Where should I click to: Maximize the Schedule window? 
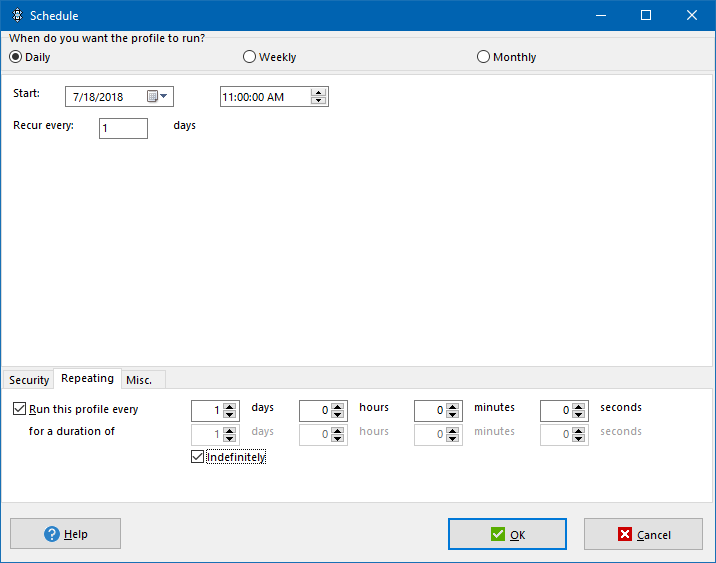(x=646, y=15)
